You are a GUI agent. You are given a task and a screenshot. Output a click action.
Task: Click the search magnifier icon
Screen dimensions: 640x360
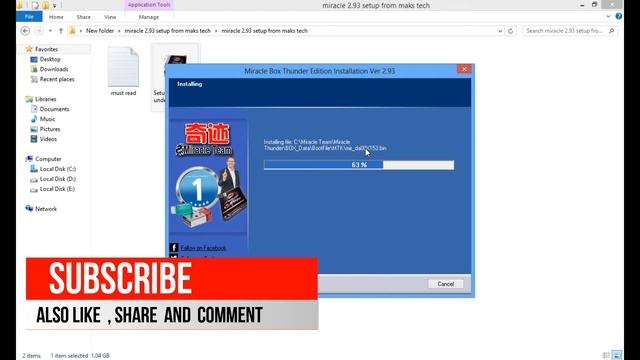pyautogui.click(x=611, y=31)
